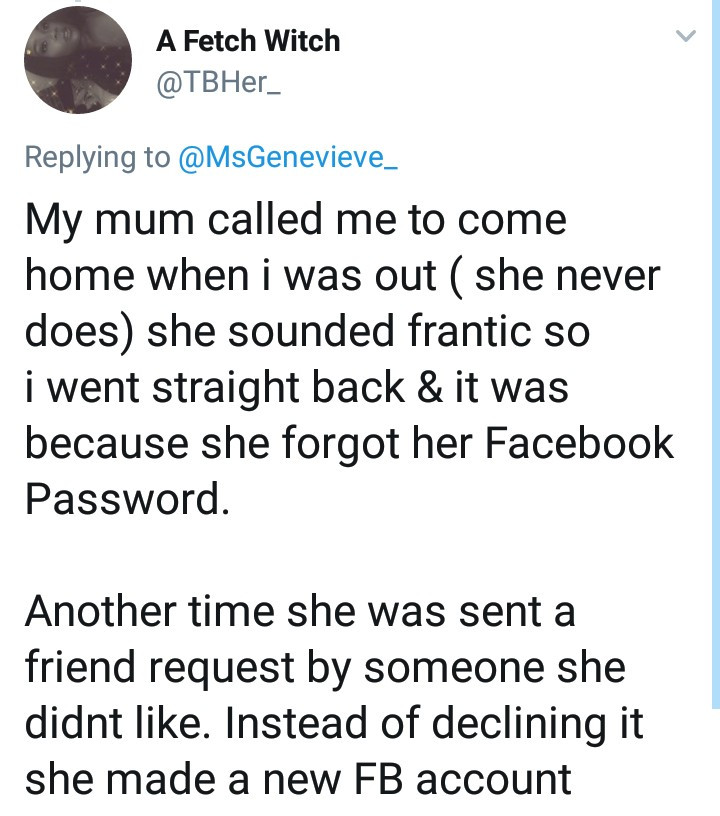
Task: Click the line 'My mum called me to come'
Action: (x=295, y=220)
